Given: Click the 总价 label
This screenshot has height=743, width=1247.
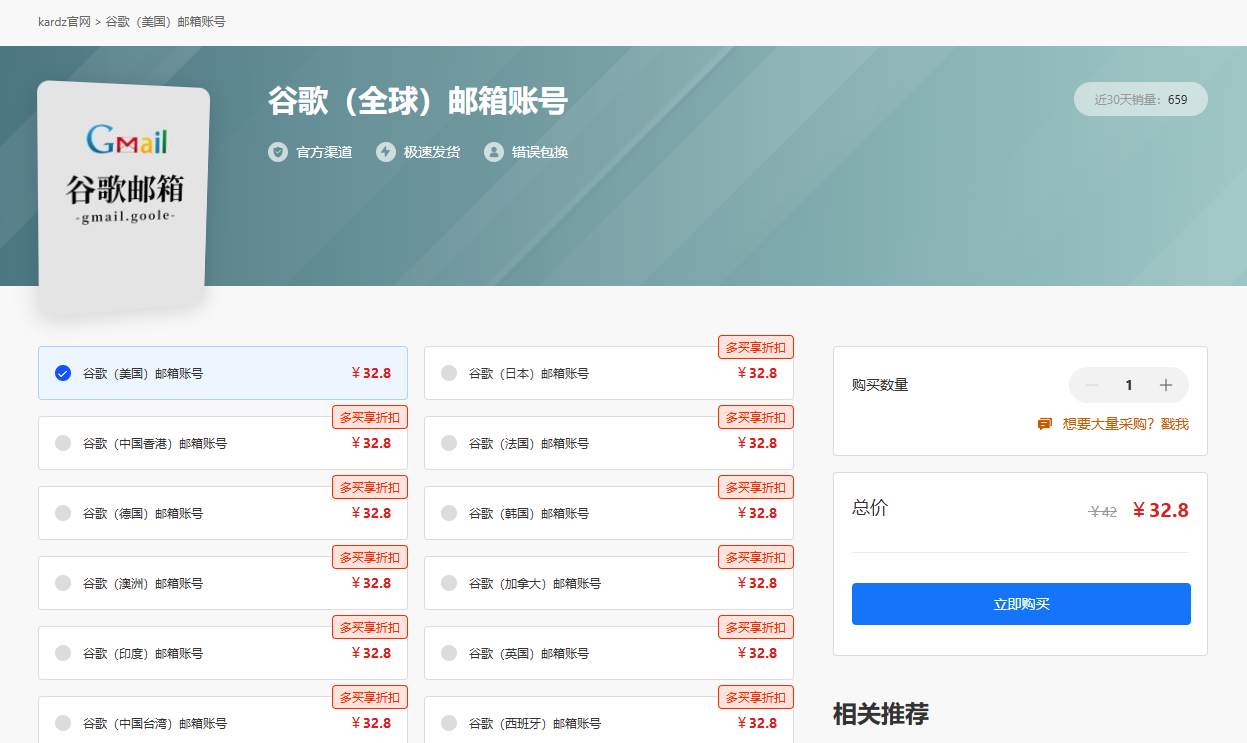Looking at the screenshot, I should (x=870, y=508).
